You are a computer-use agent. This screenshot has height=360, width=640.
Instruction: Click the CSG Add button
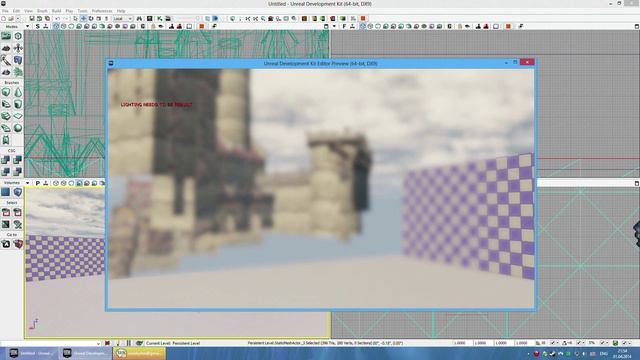coord(6,160)
